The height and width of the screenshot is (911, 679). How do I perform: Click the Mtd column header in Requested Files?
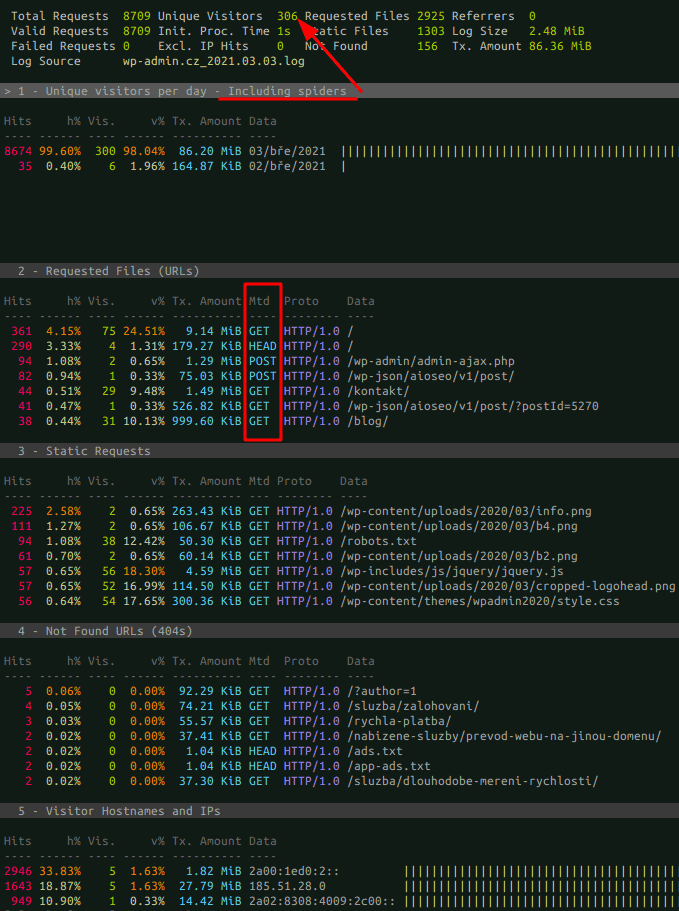[259, 301]
